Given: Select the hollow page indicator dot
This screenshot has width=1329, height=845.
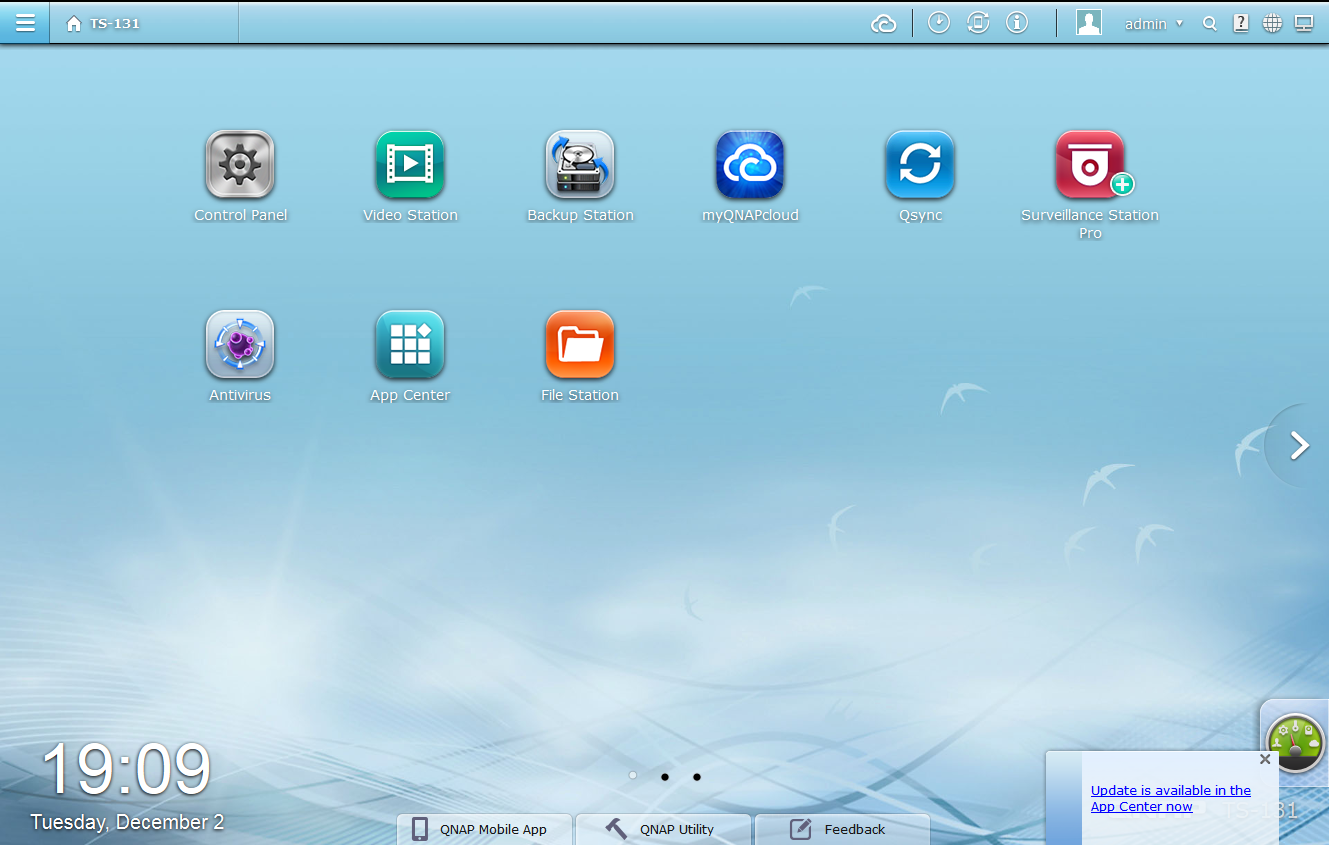Looking at the screenshot, I should 633,775.
